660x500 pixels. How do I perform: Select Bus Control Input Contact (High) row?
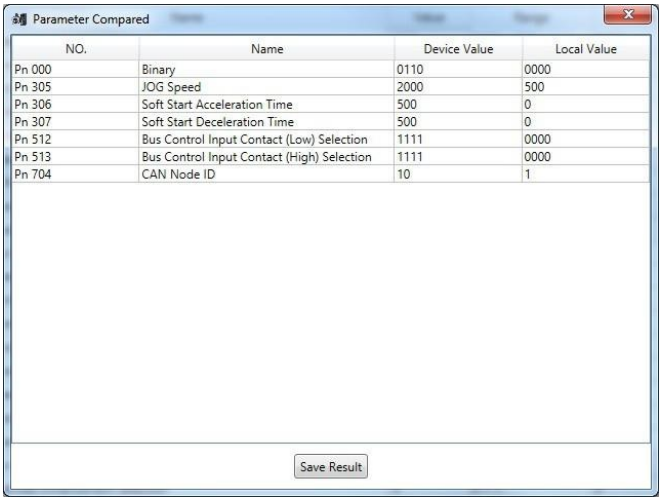point(331,157)
